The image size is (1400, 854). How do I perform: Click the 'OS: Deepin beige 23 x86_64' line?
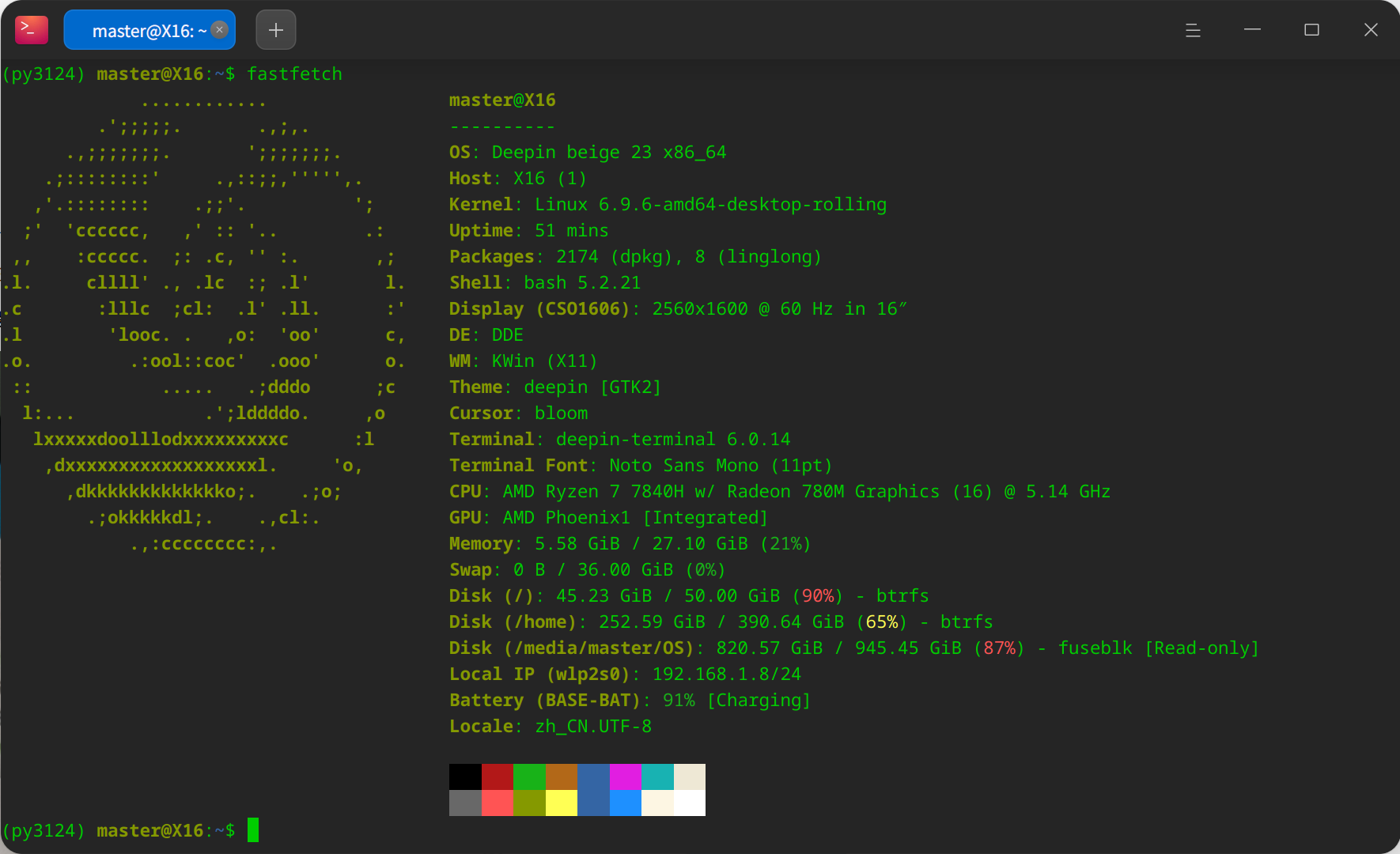click(588, 152)
